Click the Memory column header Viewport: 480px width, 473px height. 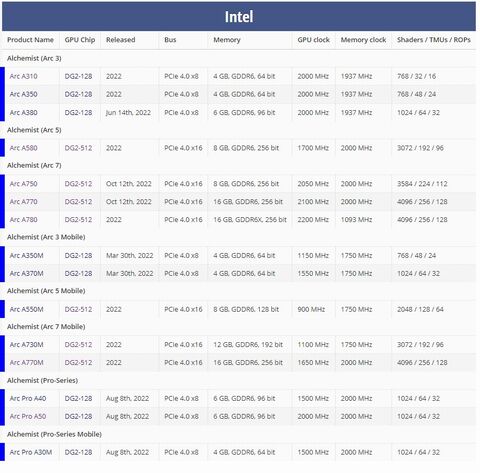pyautogui.click(x=227, y=40)
